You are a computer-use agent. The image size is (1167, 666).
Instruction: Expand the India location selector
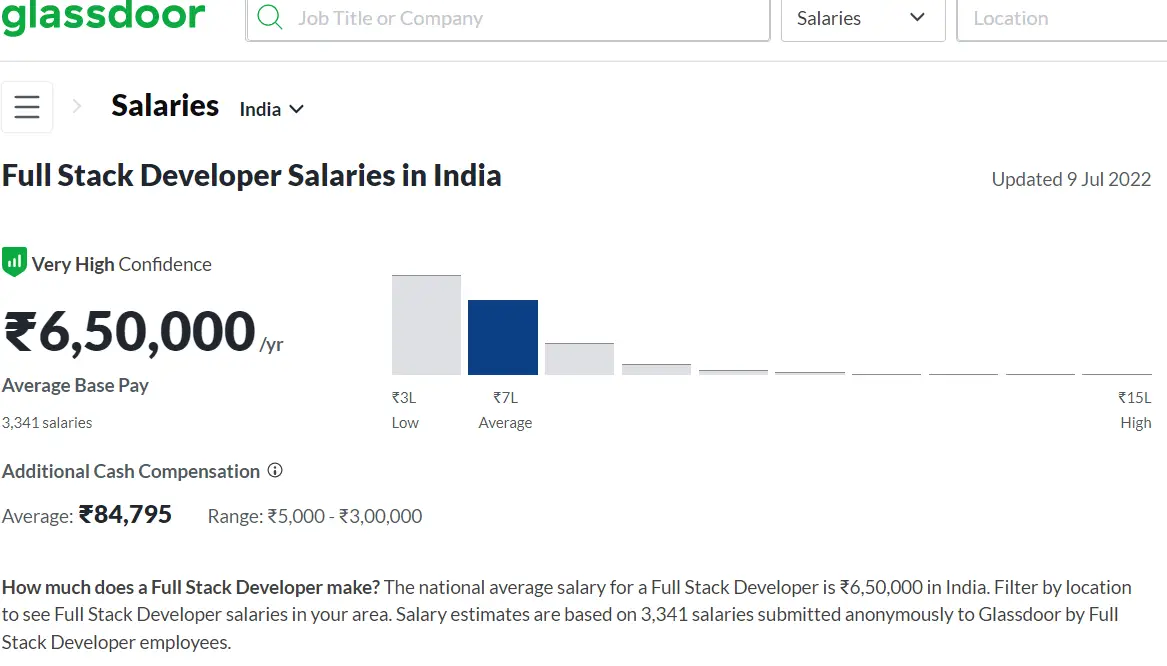pyautogui.click(x=270, y=109)
